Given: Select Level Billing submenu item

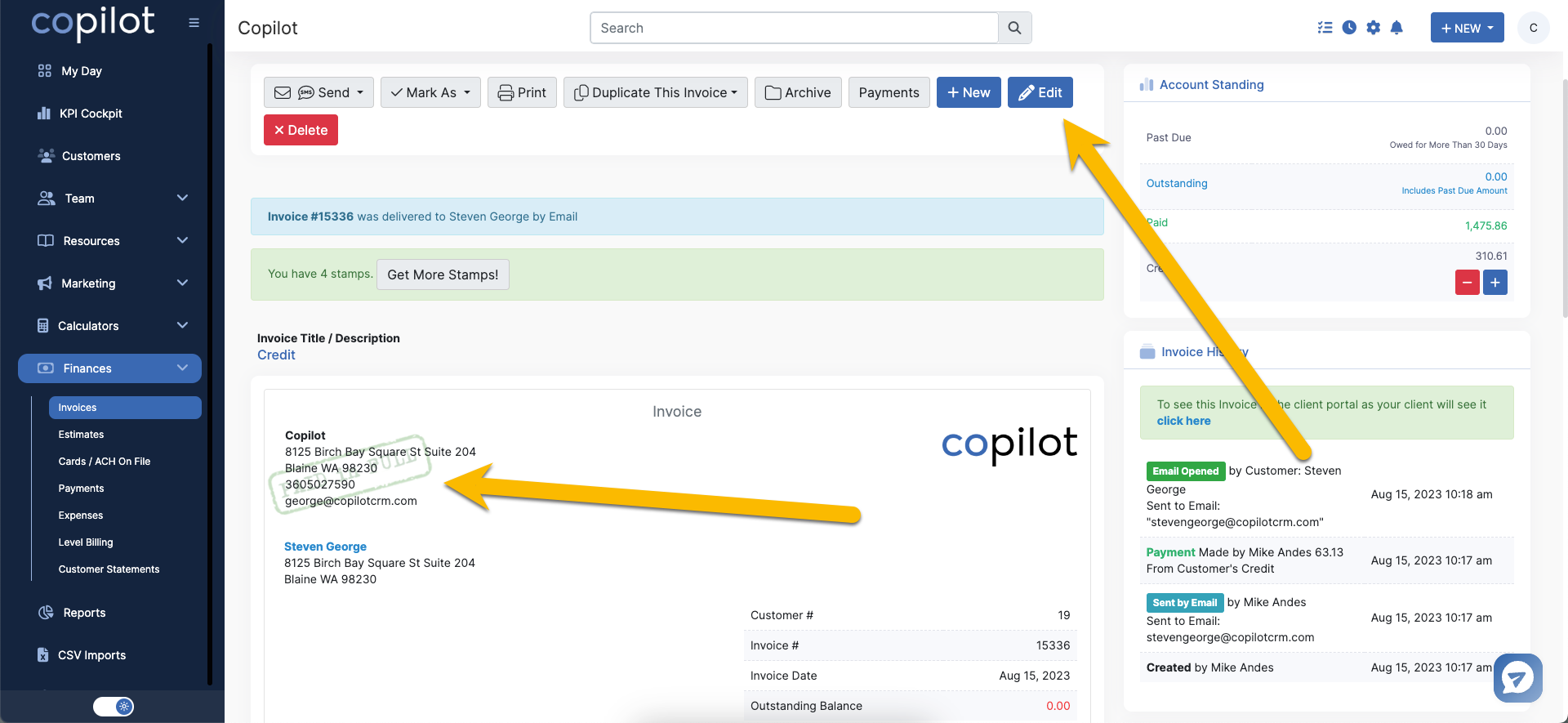Looking at the screenshot, I should point(86,542).
